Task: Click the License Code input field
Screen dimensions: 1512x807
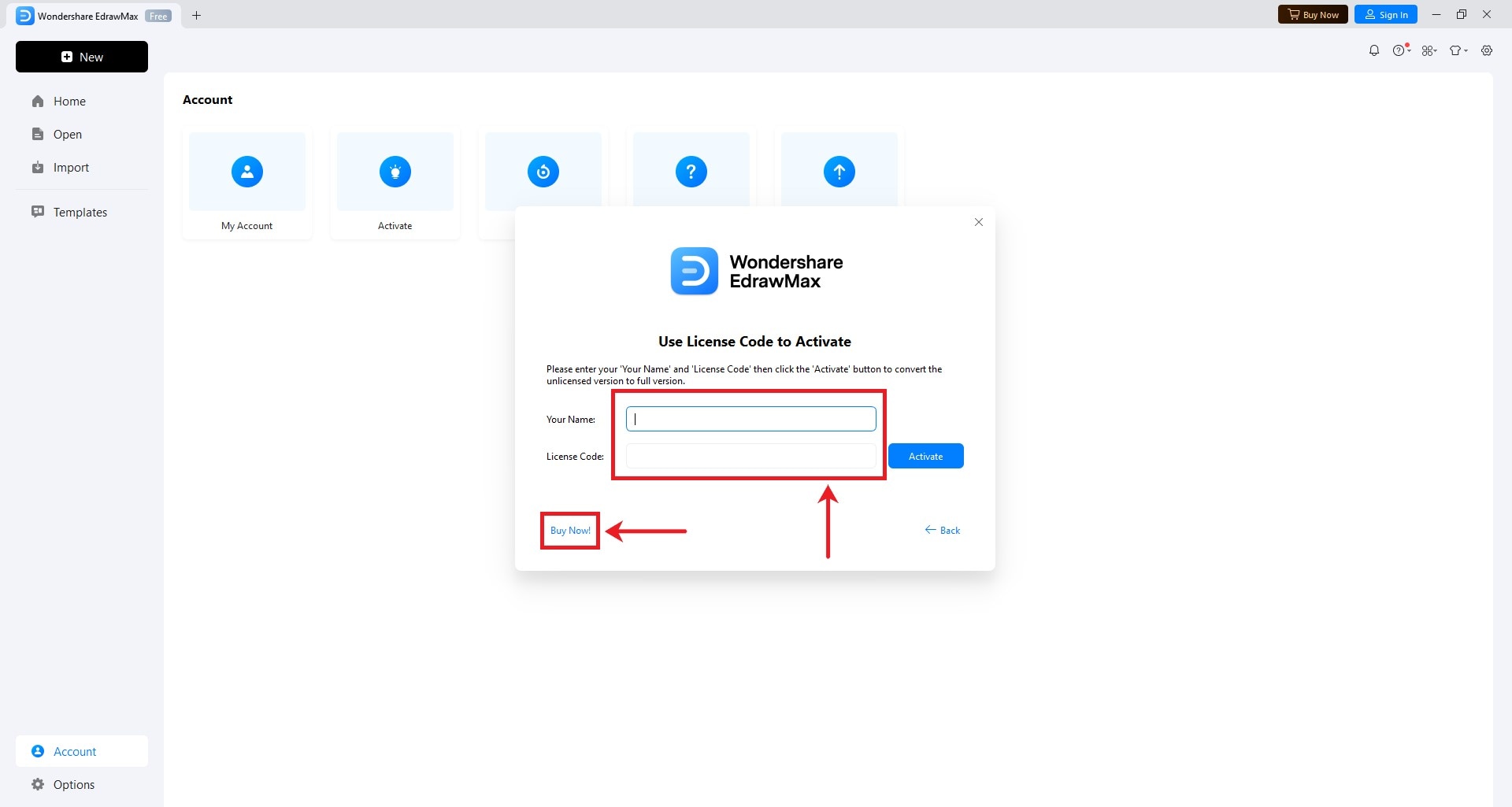Action: click(751, 456)
